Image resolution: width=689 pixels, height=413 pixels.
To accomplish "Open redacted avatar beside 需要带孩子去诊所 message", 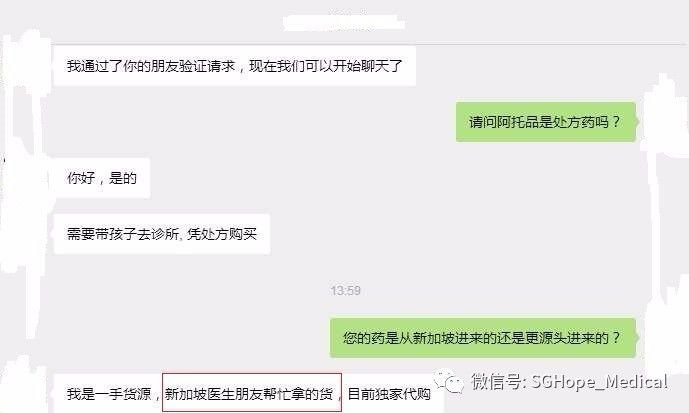I will (x=26, y=234).
